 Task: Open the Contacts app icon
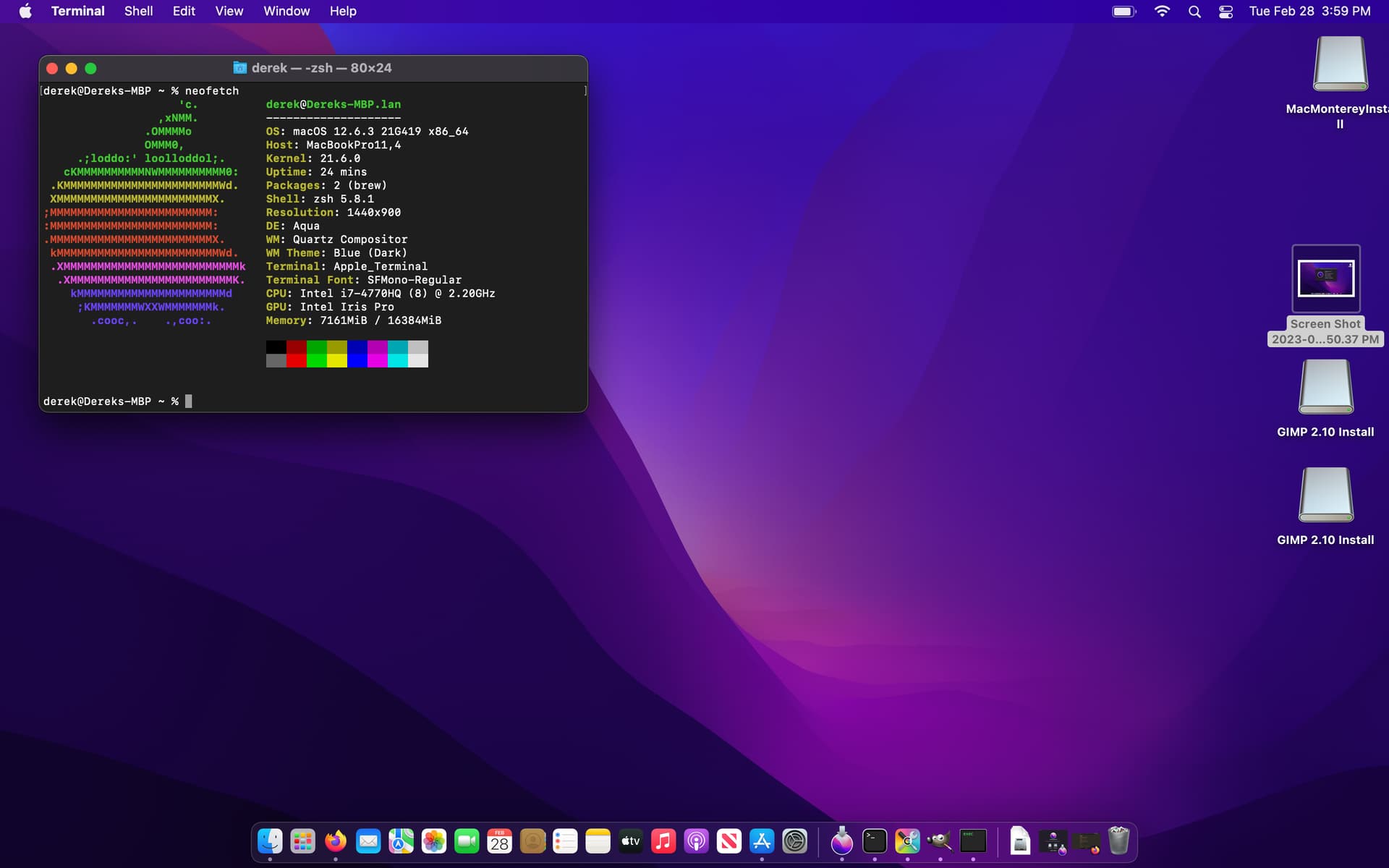click(x=532, y=841)
